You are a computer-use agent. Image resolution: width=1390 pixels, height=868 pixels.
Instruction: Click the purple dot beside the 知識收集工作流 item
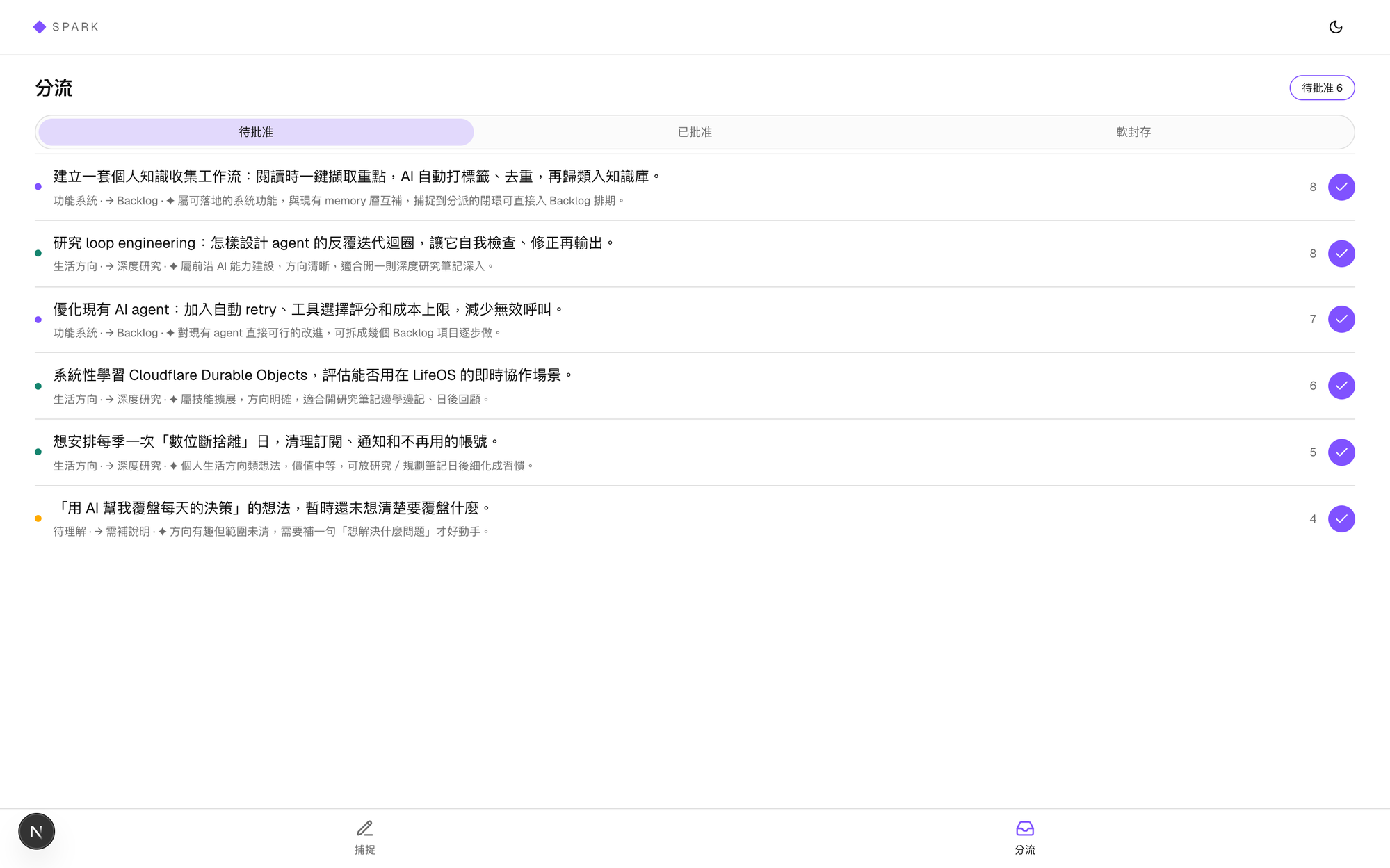click(38, 186)
